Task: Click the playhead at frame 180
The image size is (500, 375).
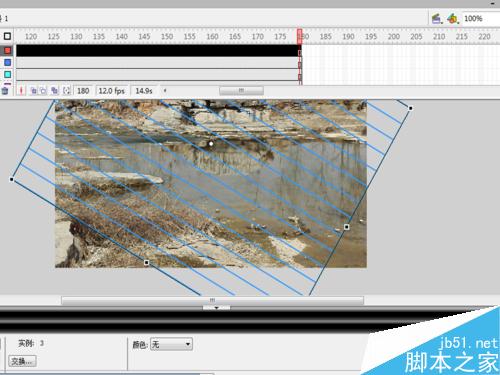Action: [299, 36]
